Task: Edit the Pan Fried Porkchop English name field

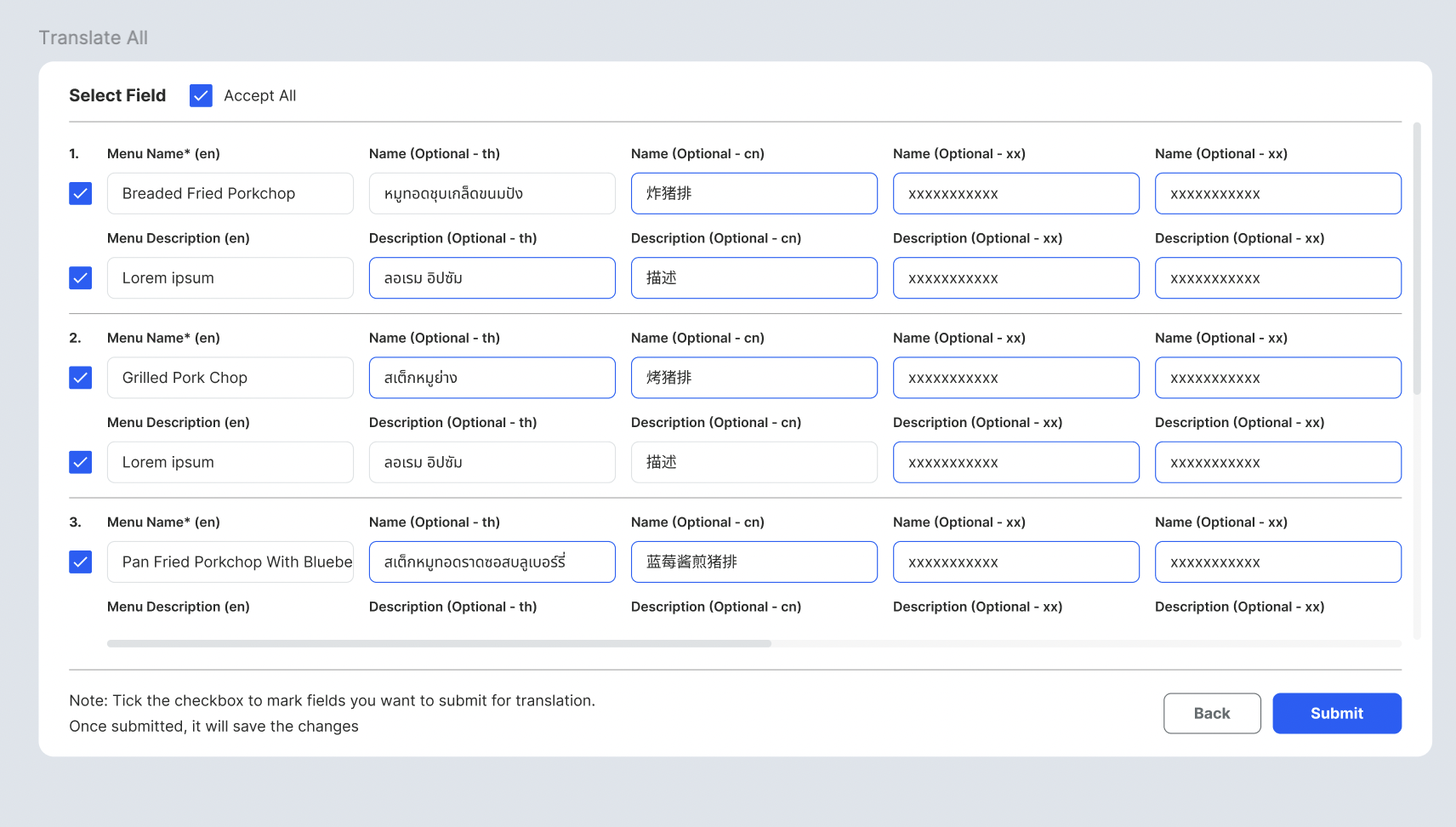Action: [230, 562]
